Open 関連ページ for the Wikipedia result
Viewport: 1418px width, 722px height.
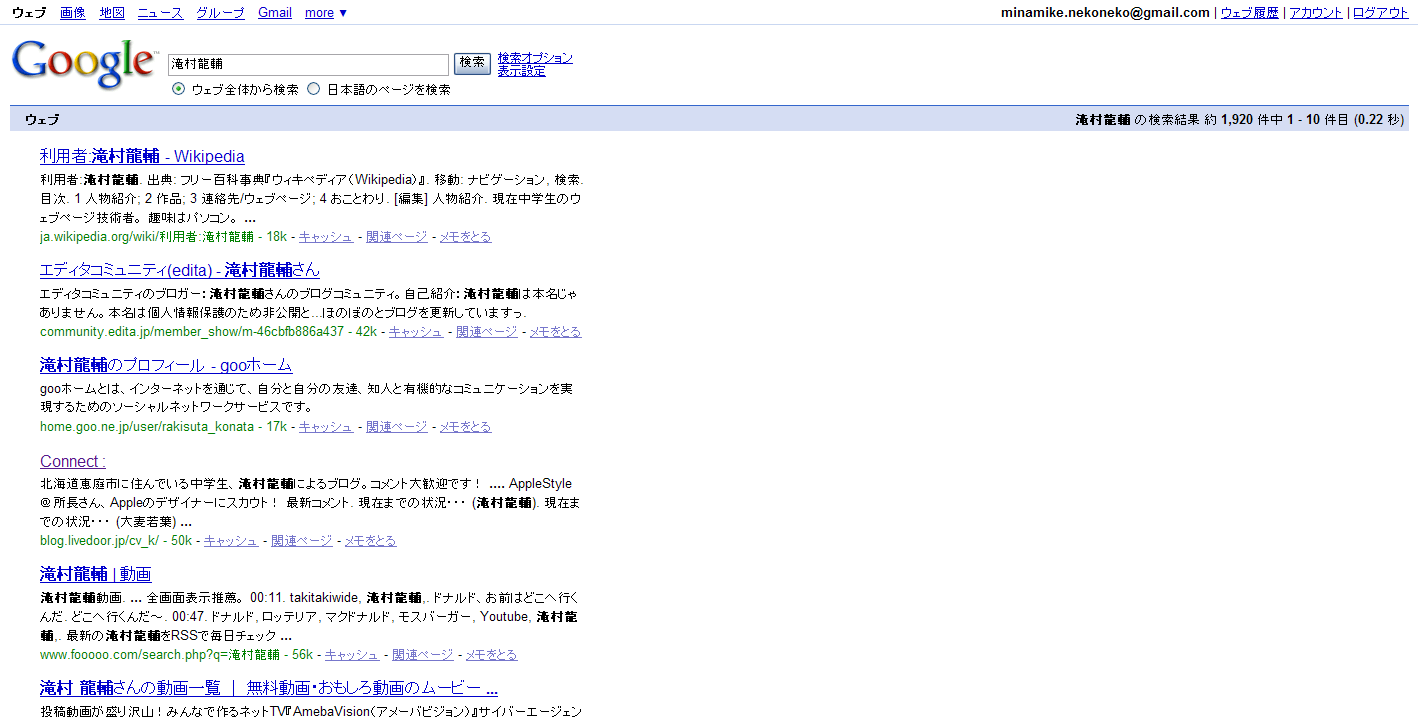pos(396,237)
